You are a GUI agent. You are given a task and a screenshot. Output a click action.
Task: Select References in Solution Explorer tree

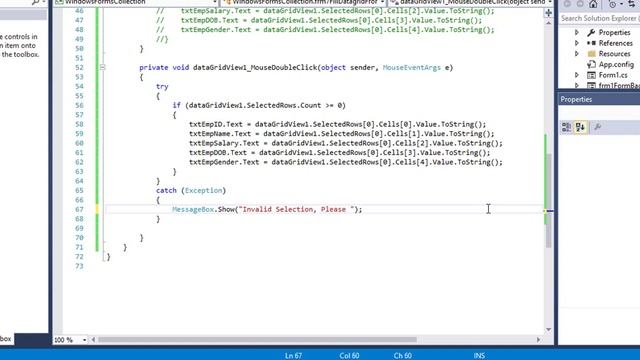616,43
